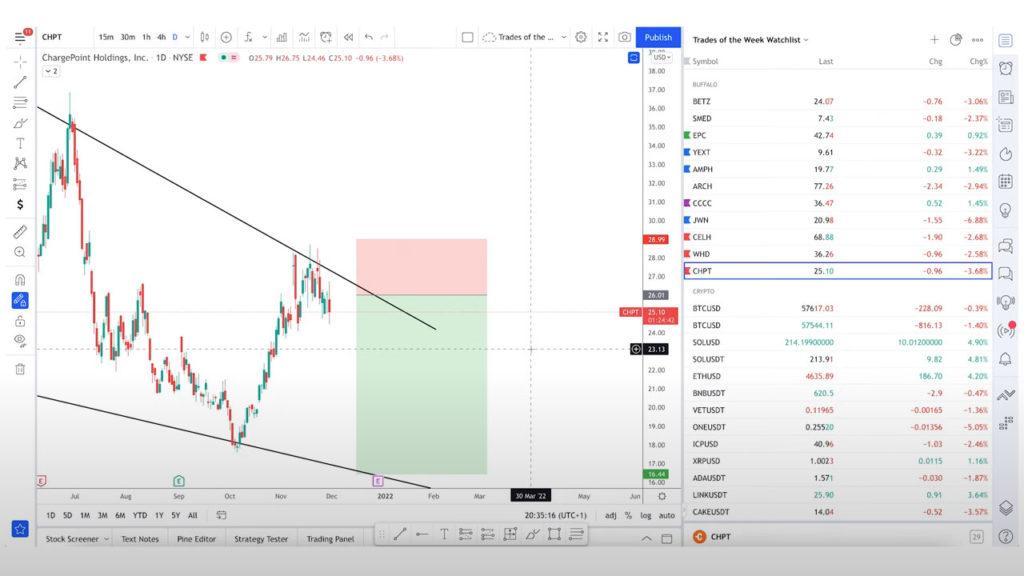Image resolution: width=1024 pixels, height=576 pixels.
Task: Toggle the log scale
Action: pos(646,515)
